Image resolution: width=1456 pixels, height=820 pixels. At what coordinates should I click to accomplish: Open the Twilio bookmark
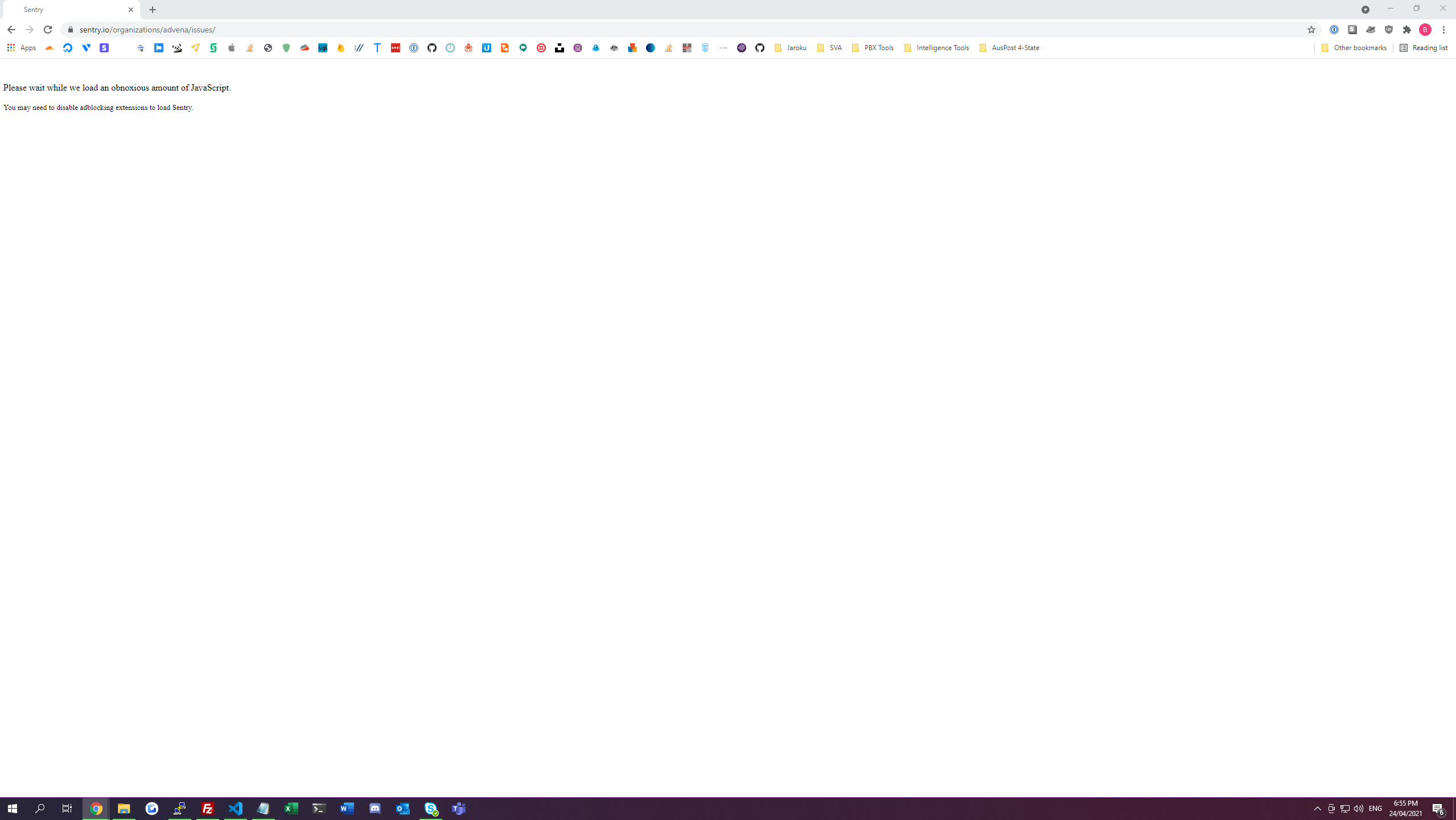click(x=541, y=48)
